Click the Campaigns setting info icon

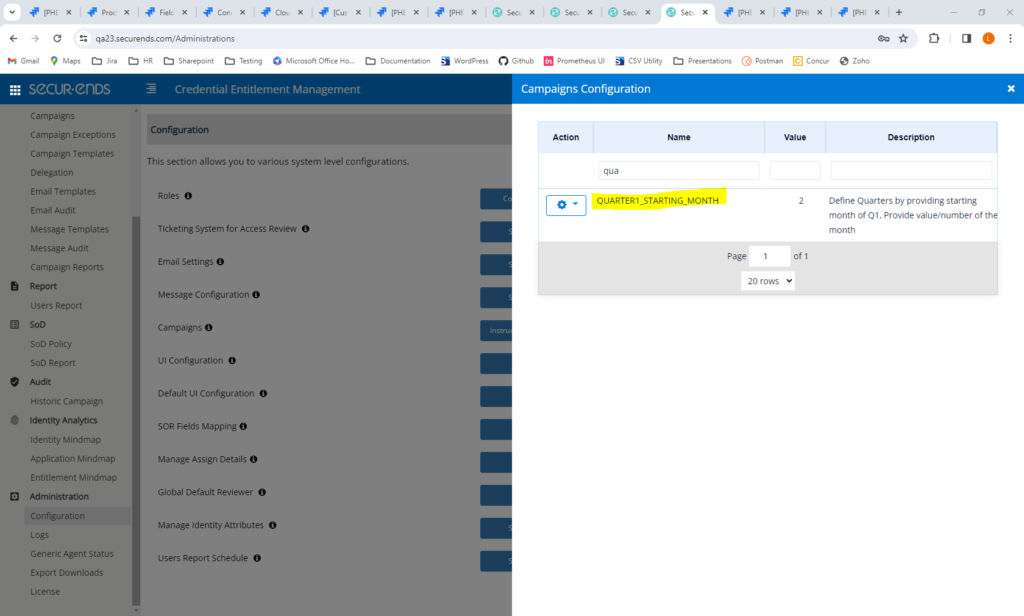pos(209,327)
